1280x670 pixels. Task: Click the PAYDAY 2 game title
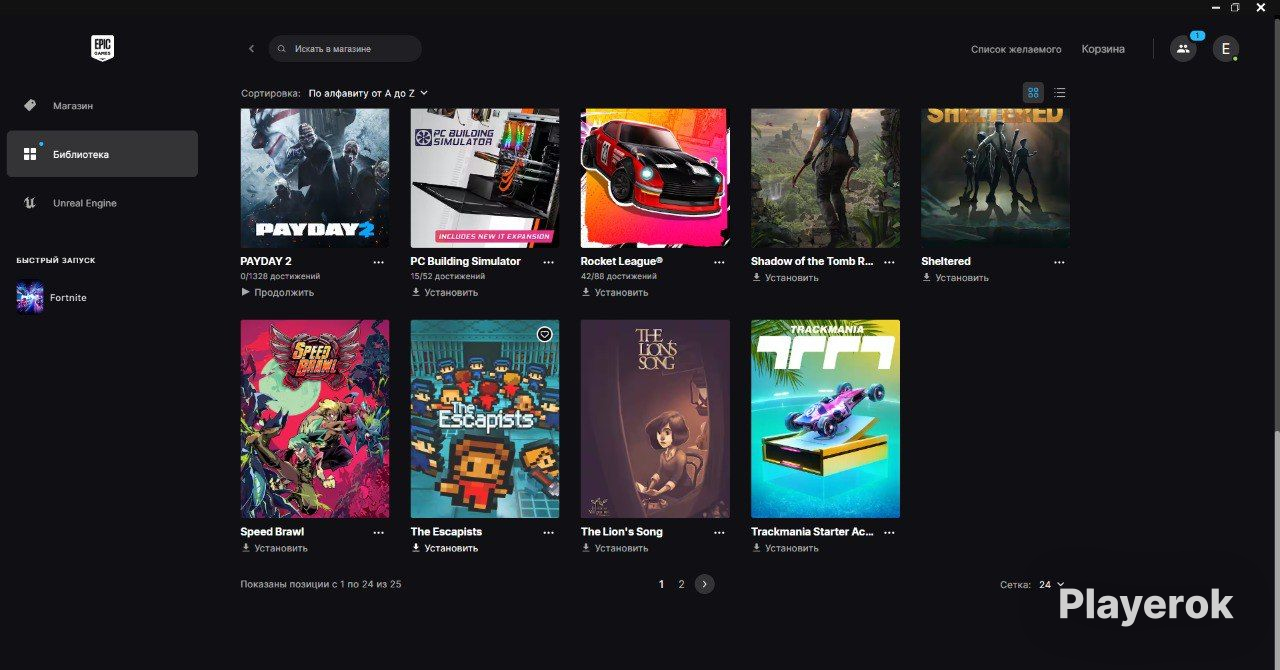(266, 261)
